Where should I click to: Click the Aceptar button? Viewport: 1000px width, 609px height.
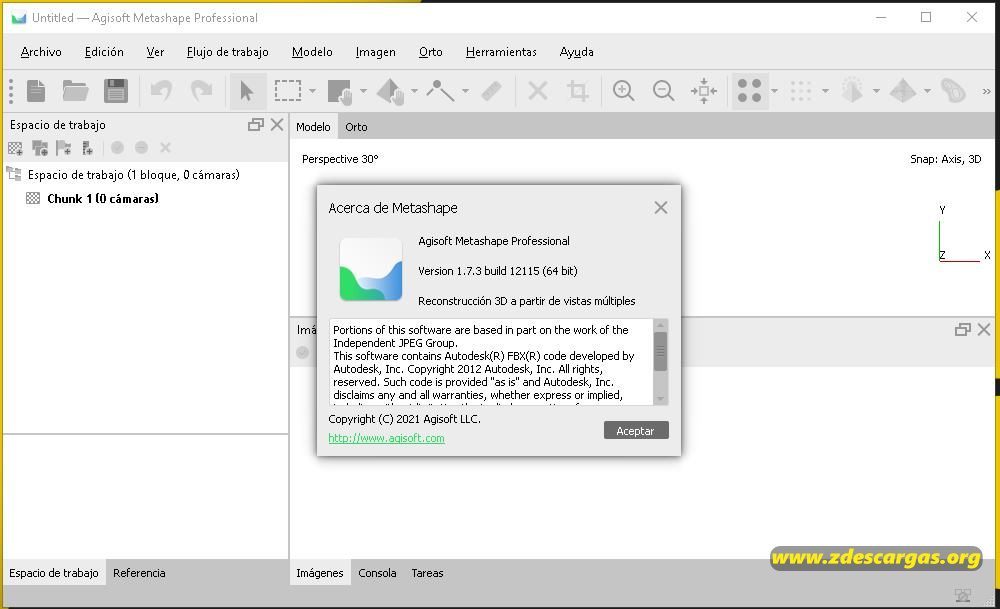click(x=636, y=430)
